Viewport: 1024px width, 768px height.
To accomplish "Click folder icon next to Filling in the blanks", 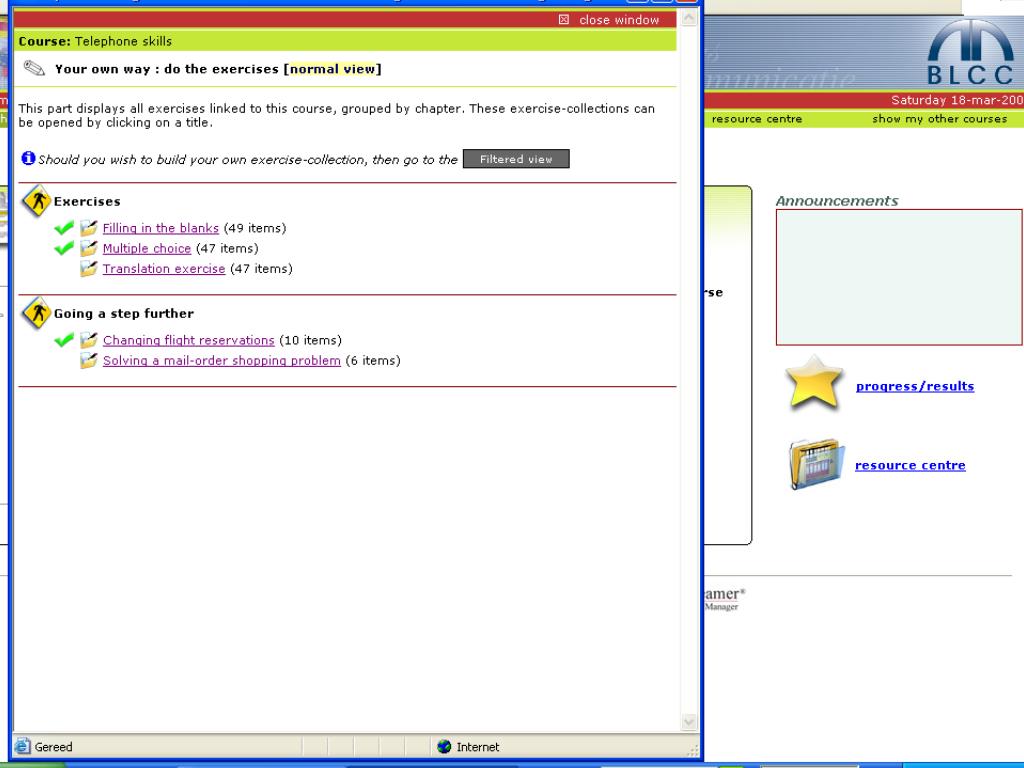I will 89,228.
